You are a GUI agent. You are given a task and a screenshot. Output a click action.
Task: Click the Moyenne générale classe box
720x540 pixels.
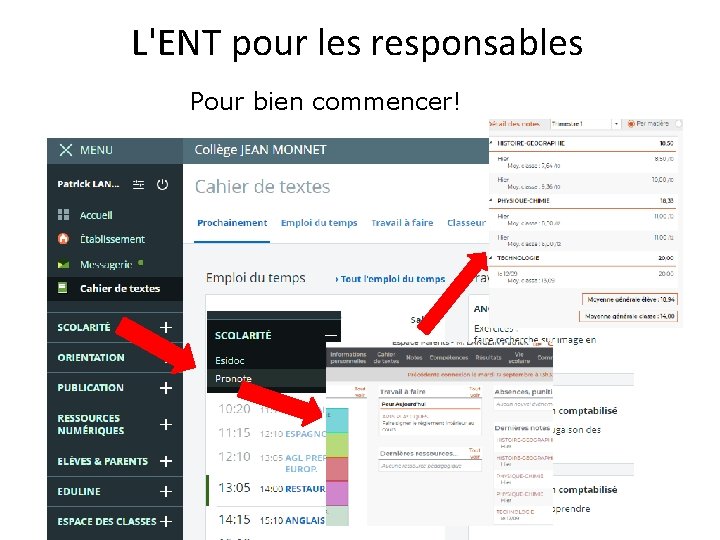coord(629,316)
